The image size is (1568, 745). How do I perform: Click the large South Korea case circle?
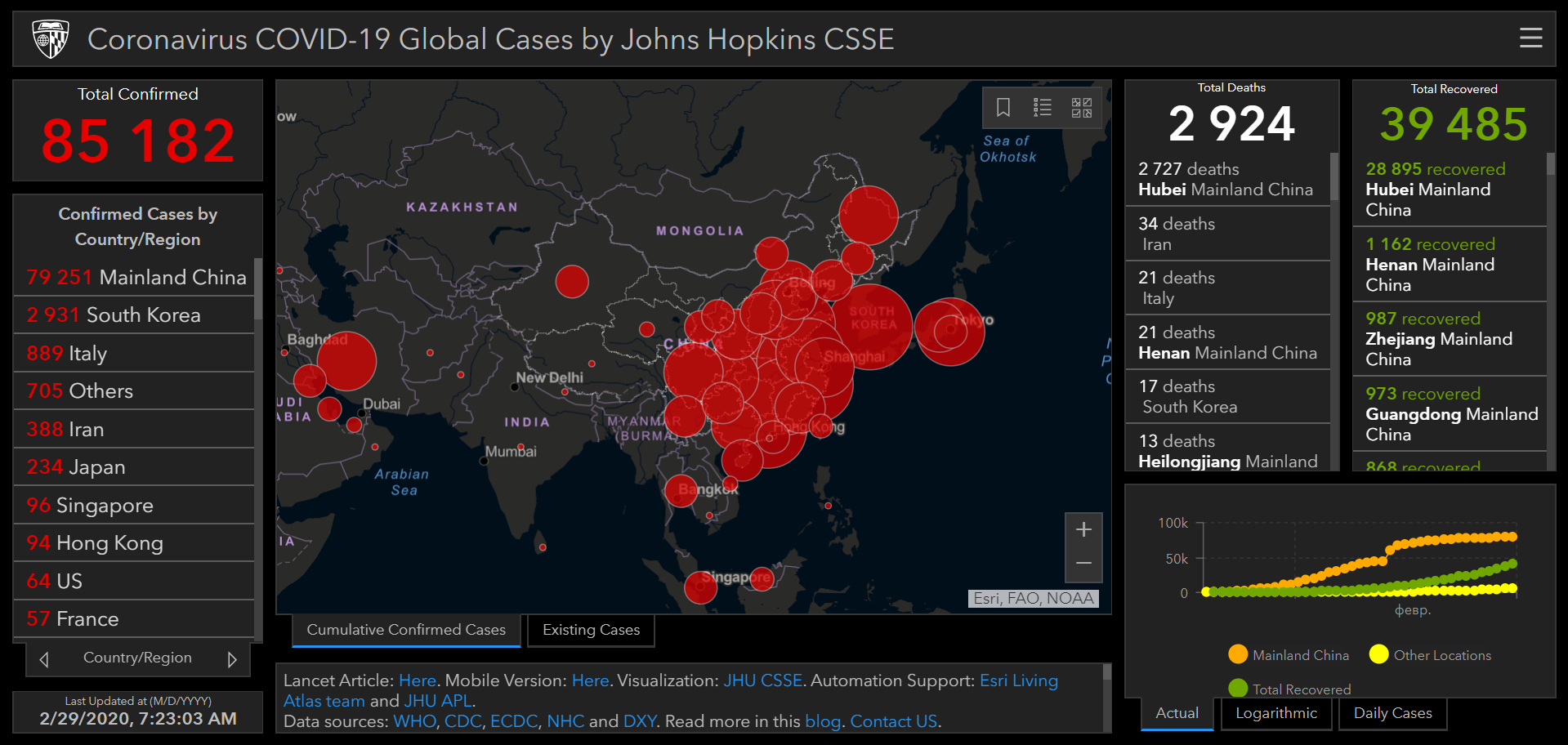pos(871,327)
